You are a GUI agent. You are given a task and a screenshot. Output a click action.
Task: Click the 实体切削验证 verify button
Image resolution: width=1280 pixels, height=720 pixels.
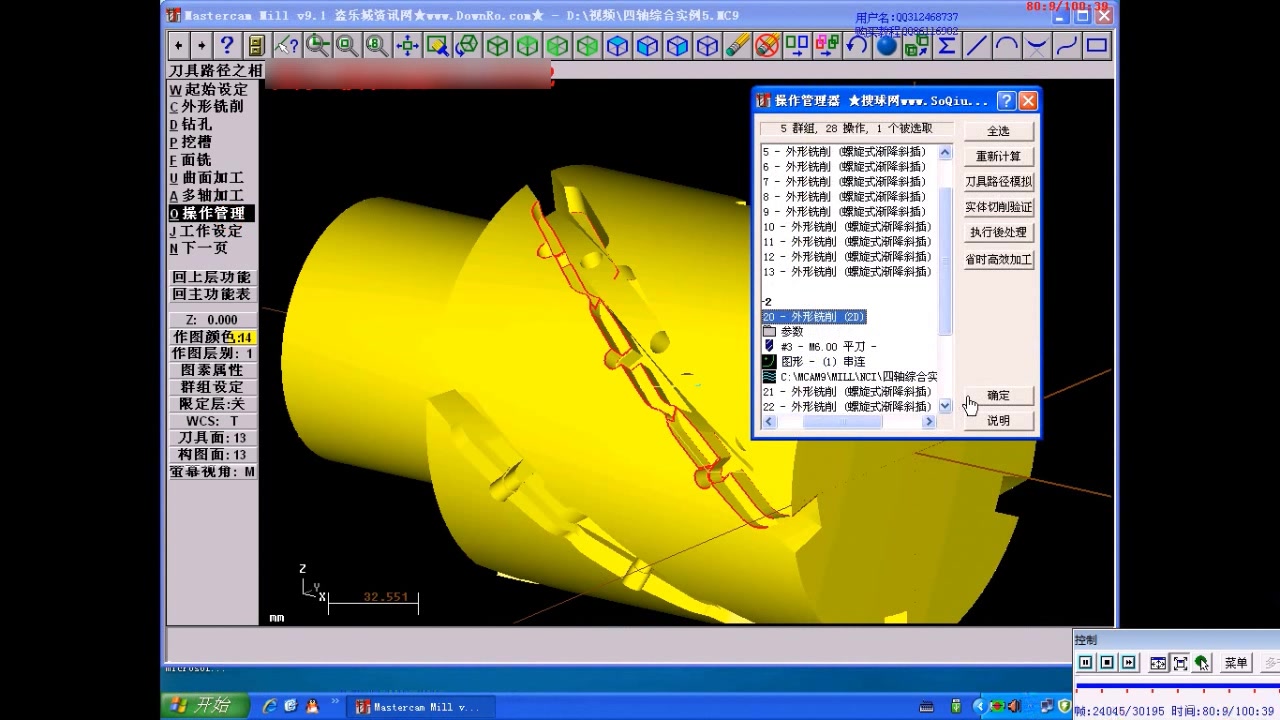coord(998,207)
